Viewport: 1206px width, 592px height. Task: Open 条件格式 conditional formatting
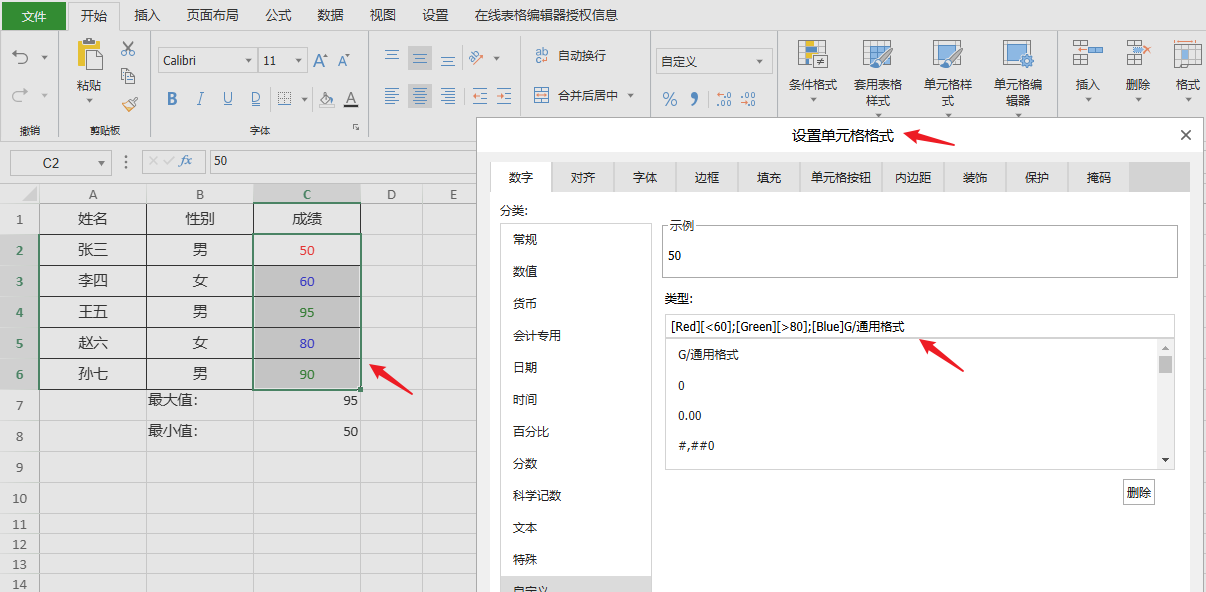click(x=813, y=72)
